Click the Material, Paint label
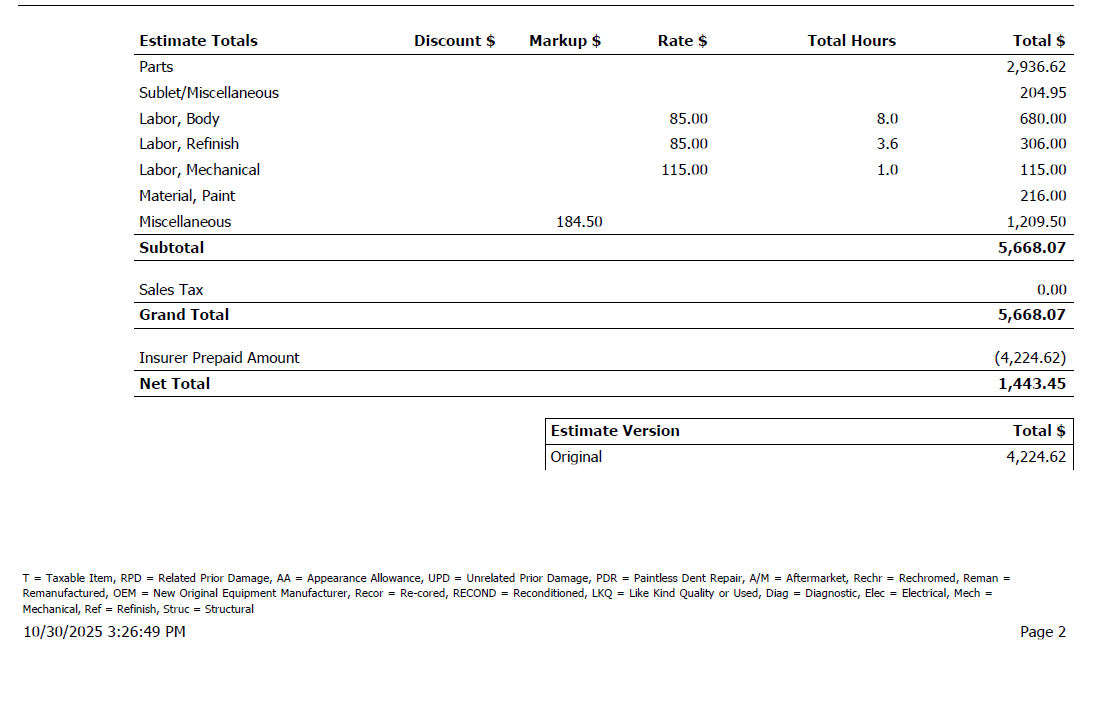Image resolution: width=1106 pixels, height=705 pixels. [187, 196]
